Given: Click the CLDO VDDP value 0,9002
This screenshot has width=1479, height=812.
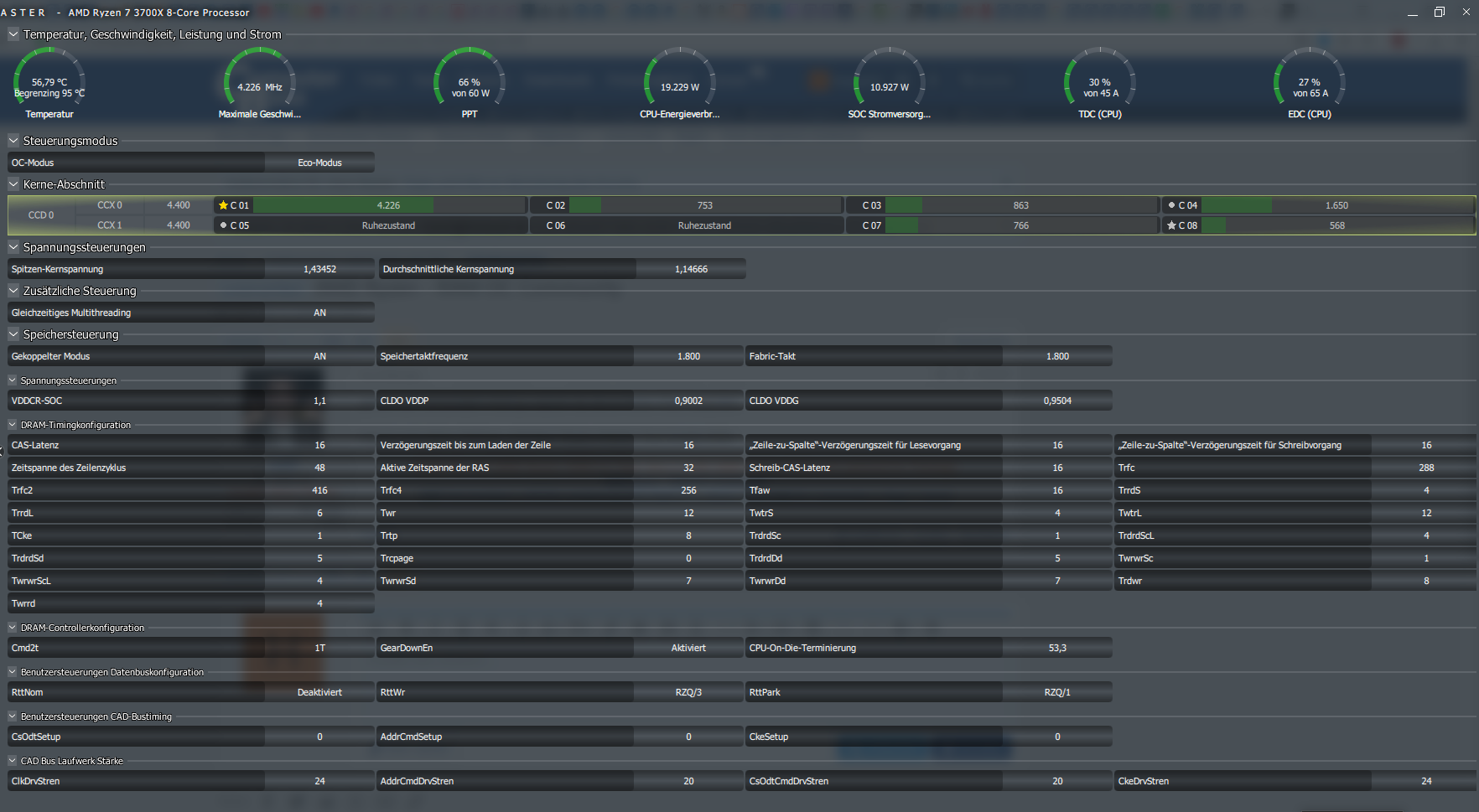Looking at the screenshot, I should (x=688, y=401).
